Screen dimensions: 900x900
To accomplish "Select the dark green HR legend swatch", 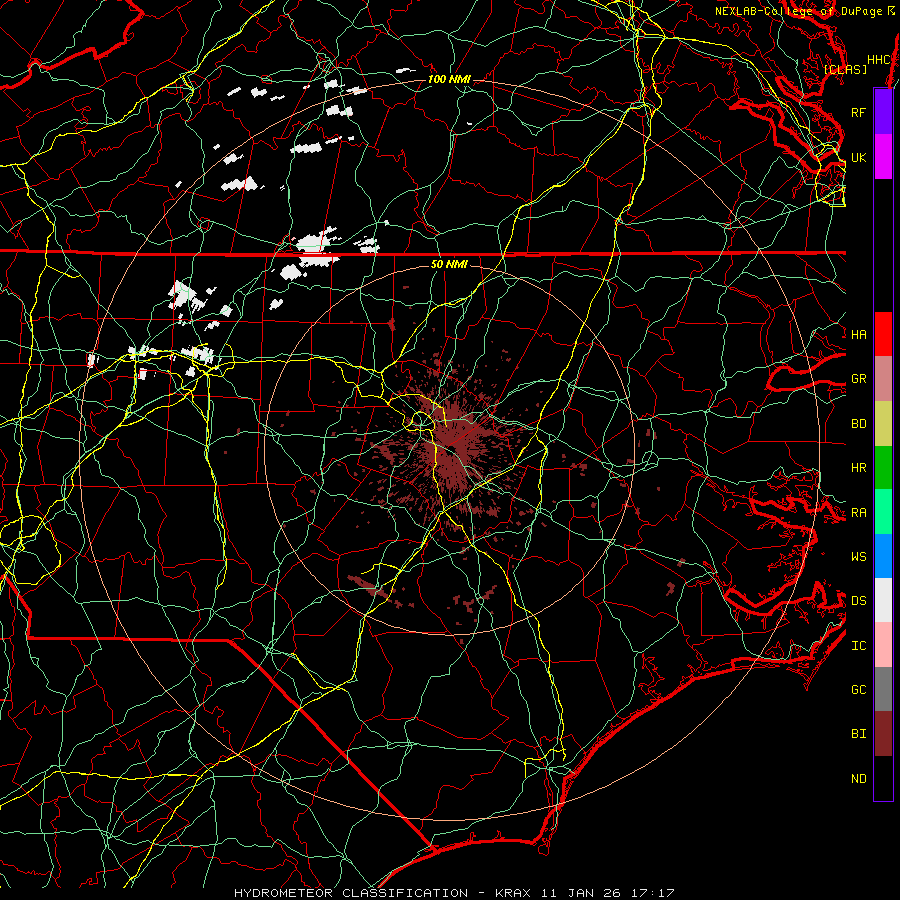I will pos(883,468).
